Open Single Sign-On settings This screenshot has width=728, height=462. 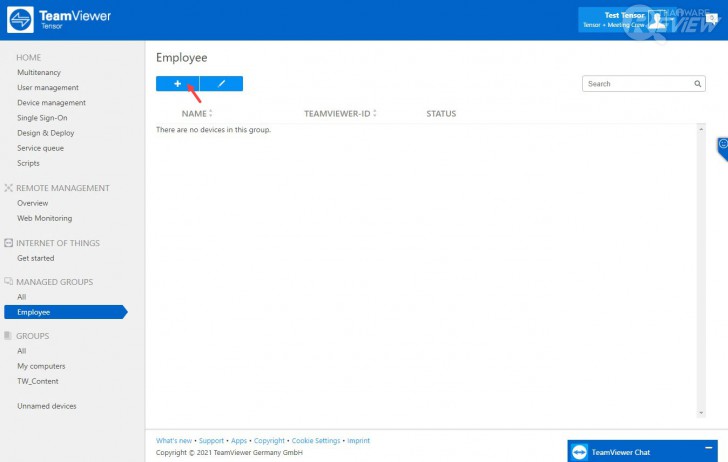click(x=42, y=118)
